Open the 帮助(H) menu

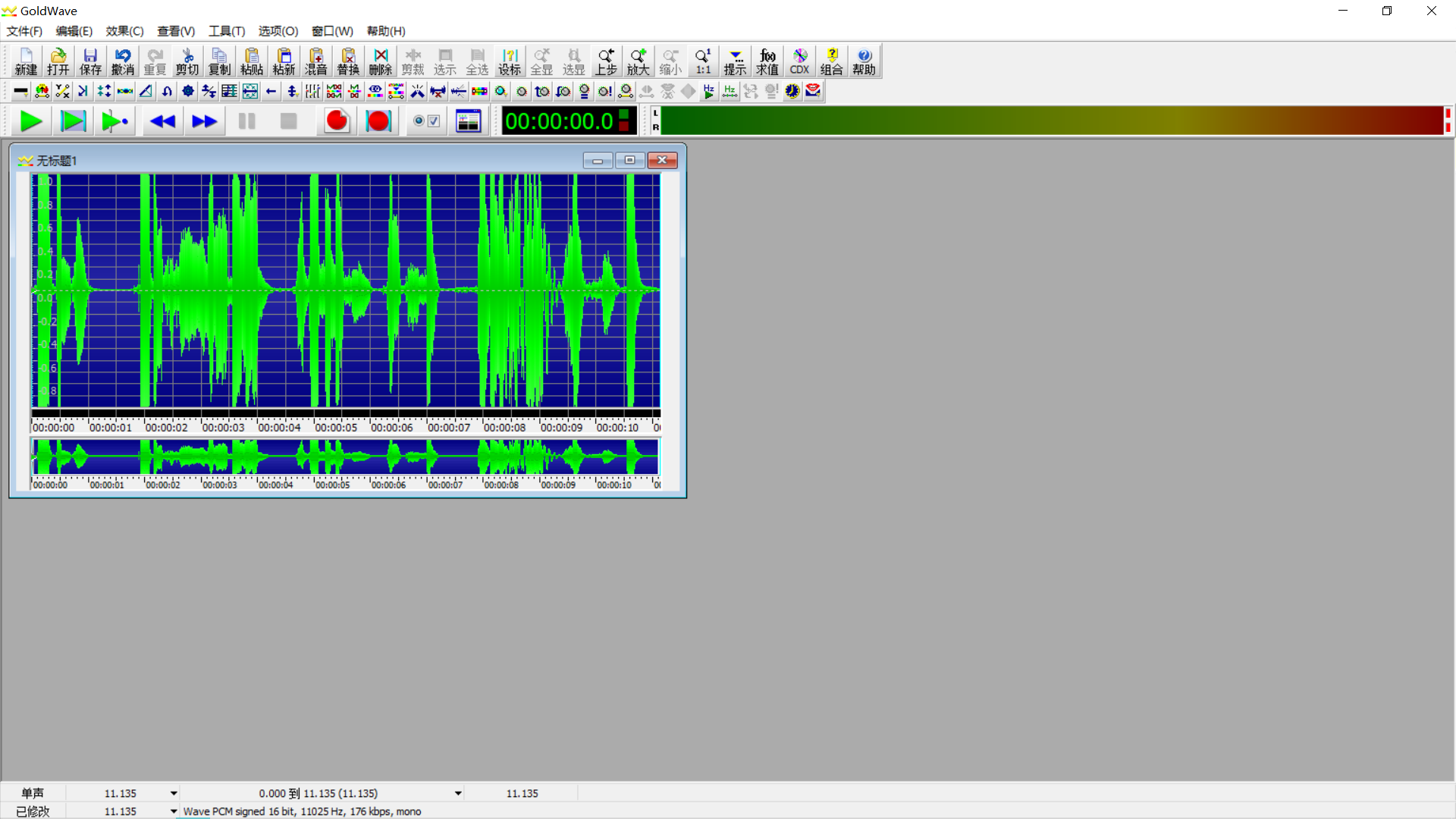(386, 31)
